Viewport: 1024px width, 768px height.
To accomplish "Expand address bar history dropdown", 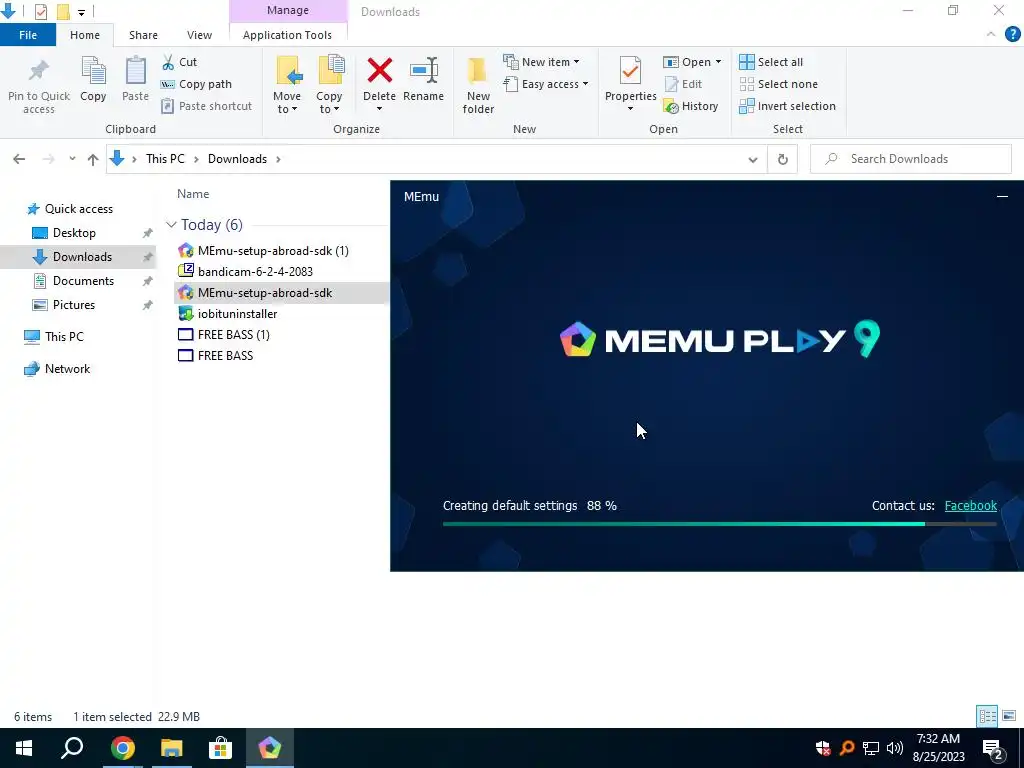I will (x=753, y=159).
